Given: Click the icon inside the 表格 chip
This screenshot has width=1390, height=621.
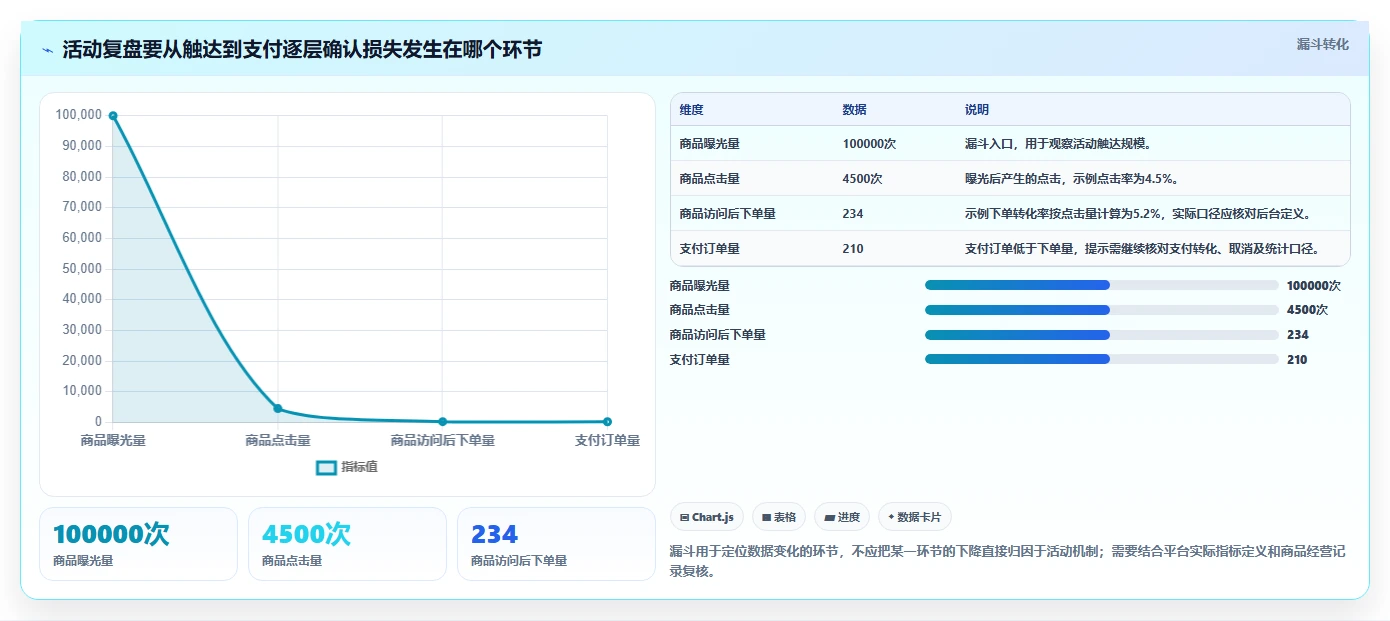Looking at the screenshot, I should [766, 517].
